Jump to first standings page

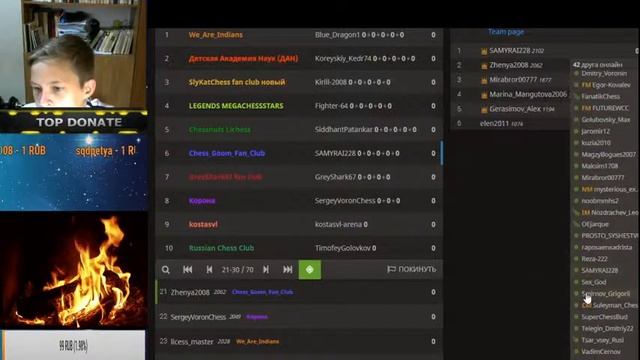point(188,270)
